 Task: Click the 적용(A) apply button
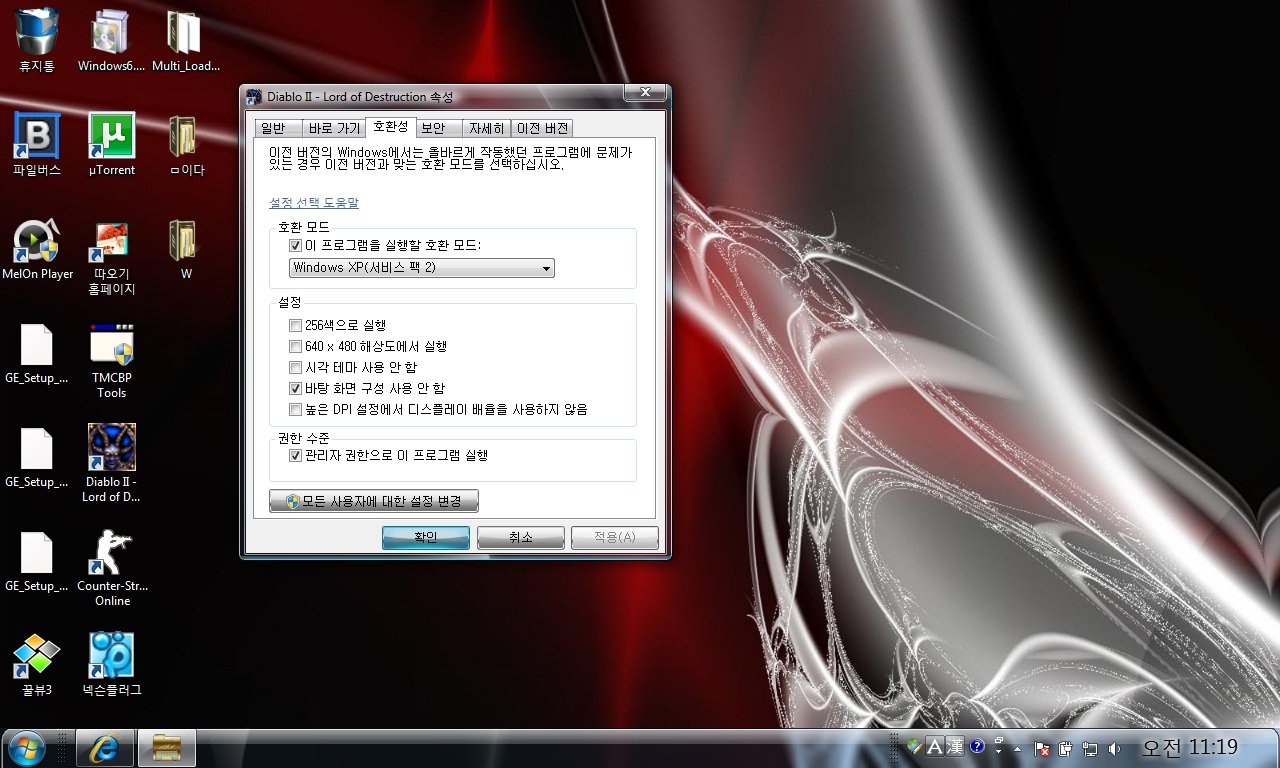615,538
